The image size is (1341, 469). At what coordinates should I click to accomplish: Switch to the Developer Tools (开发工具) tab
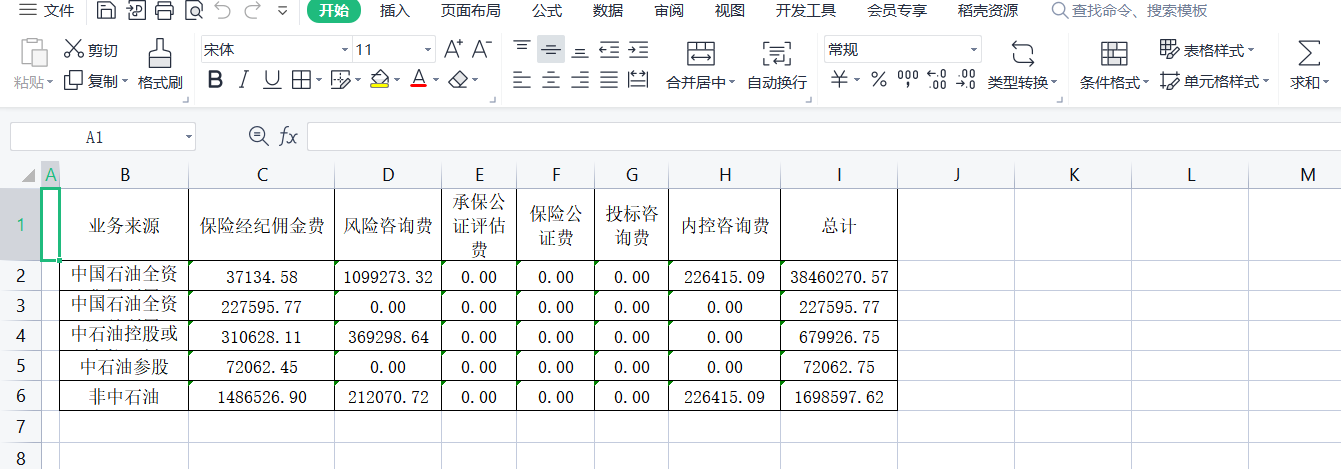[806, 11]
